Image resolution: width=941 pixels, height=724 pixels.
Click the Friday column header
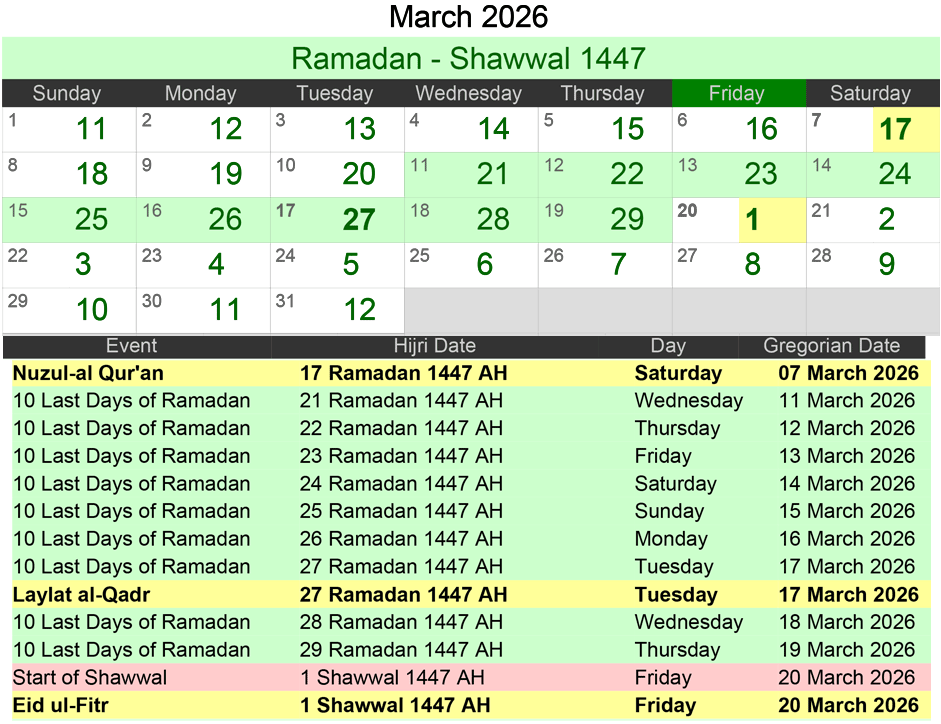point(737,94)
